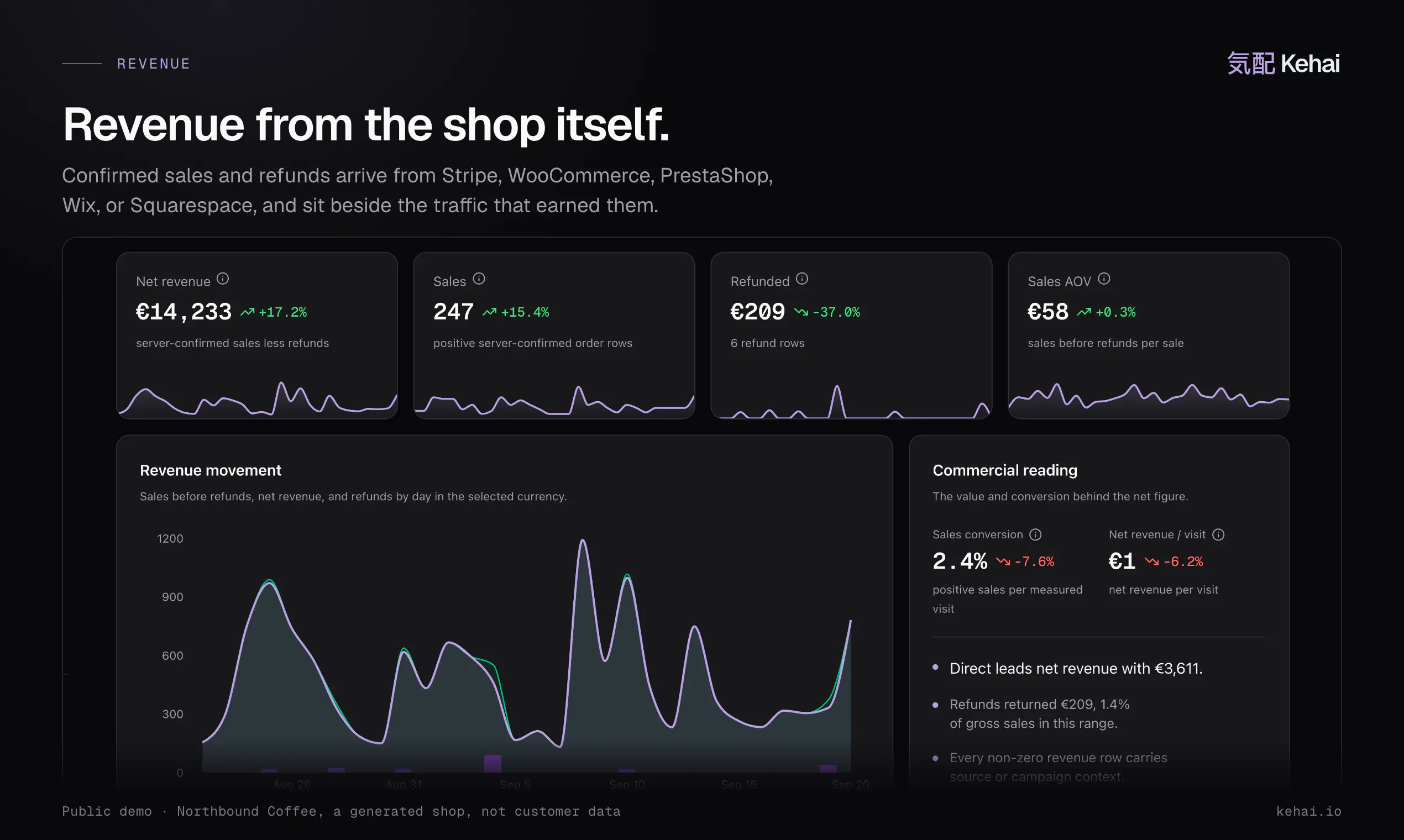
Task: Click the Kehai logo
Action: coord(1283,64)
